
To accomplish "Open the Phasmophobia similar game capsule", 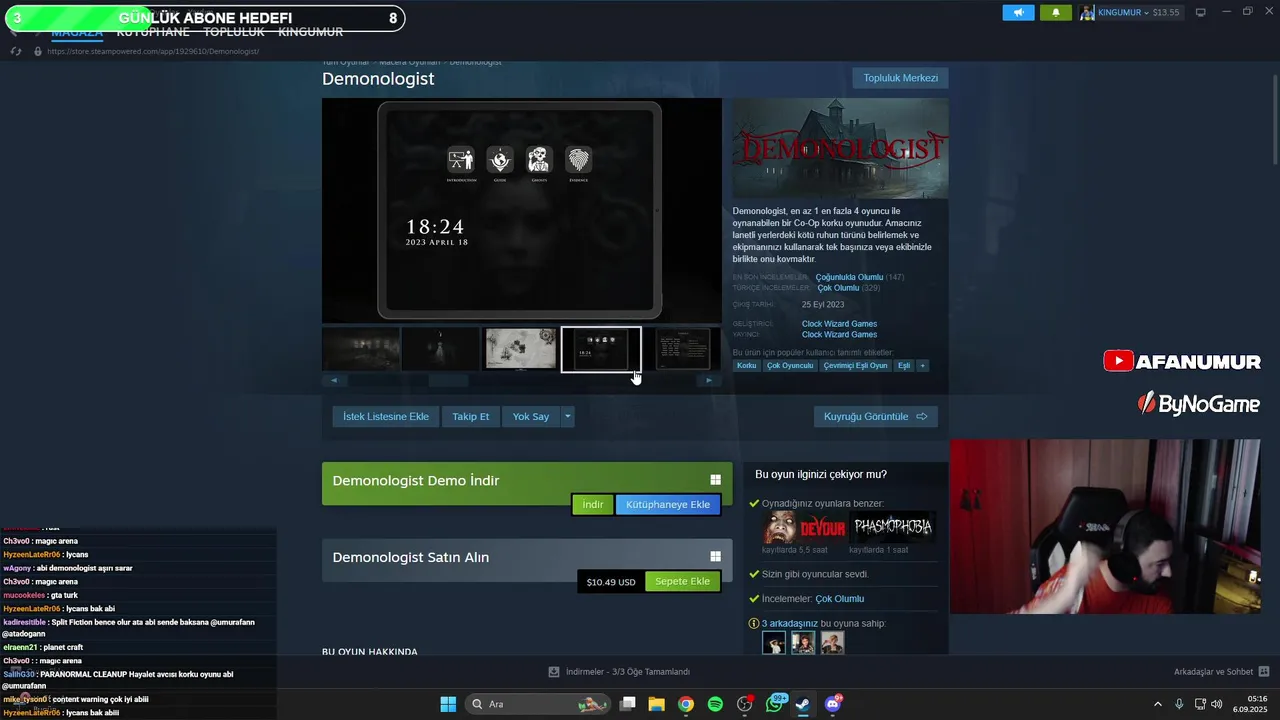I will point(893,527).
